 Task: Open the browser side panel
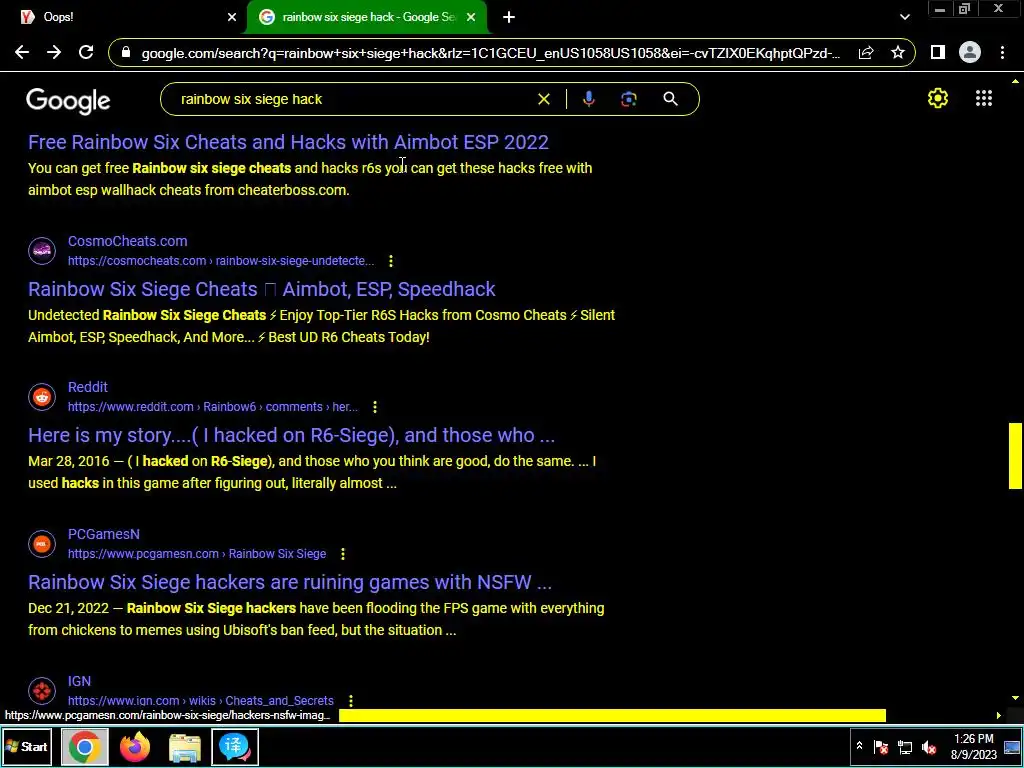coord(938,53)
